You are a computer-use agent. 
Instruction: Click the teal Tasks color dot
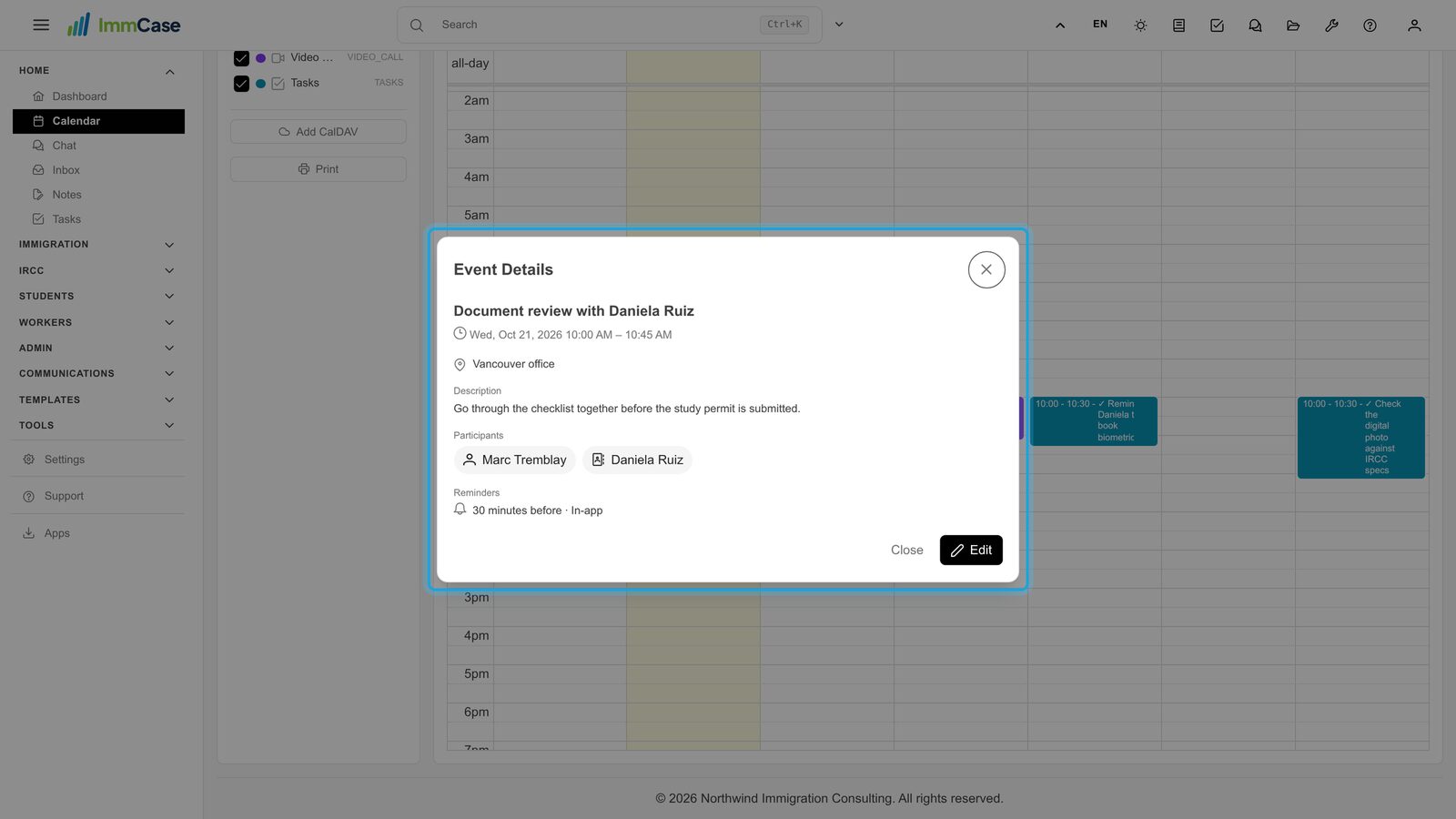coord(260,84)
